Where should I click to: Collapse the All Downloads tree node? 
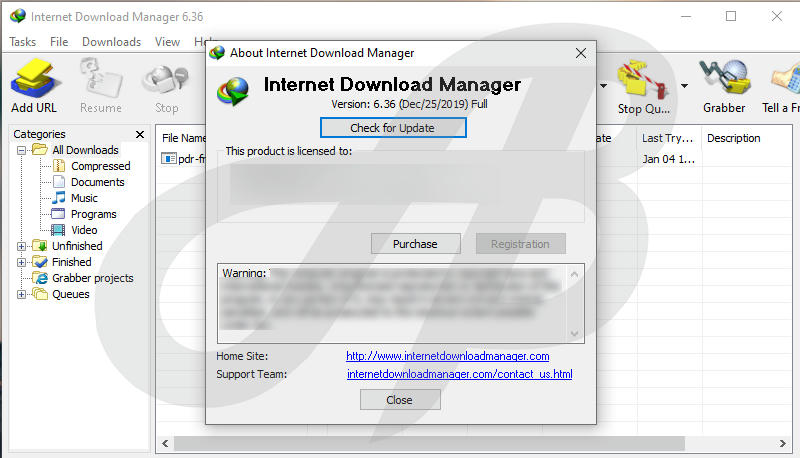[21, 150]
